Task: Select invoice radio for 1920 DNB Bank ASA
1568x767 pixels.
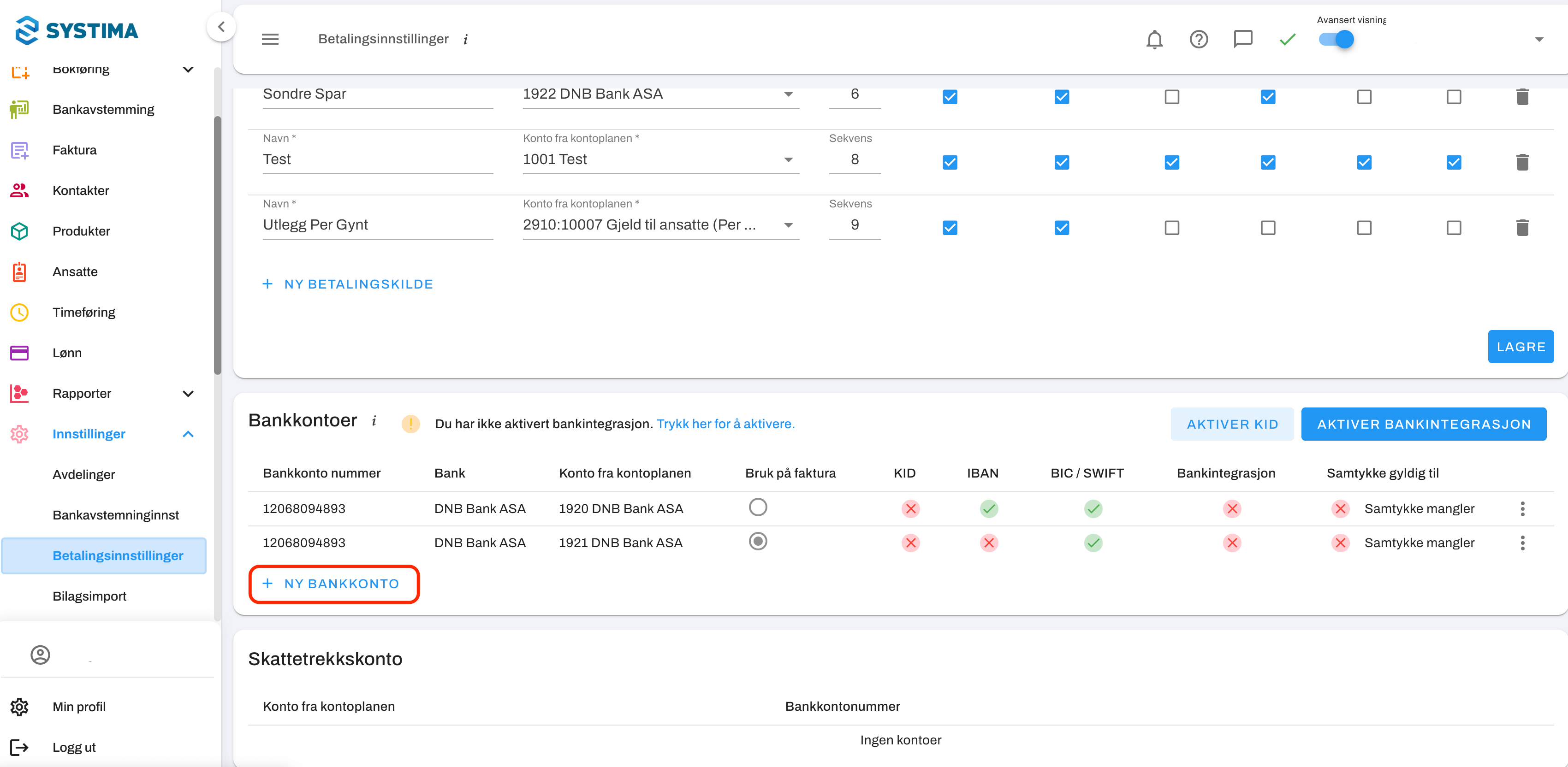Action: point(758,507)
